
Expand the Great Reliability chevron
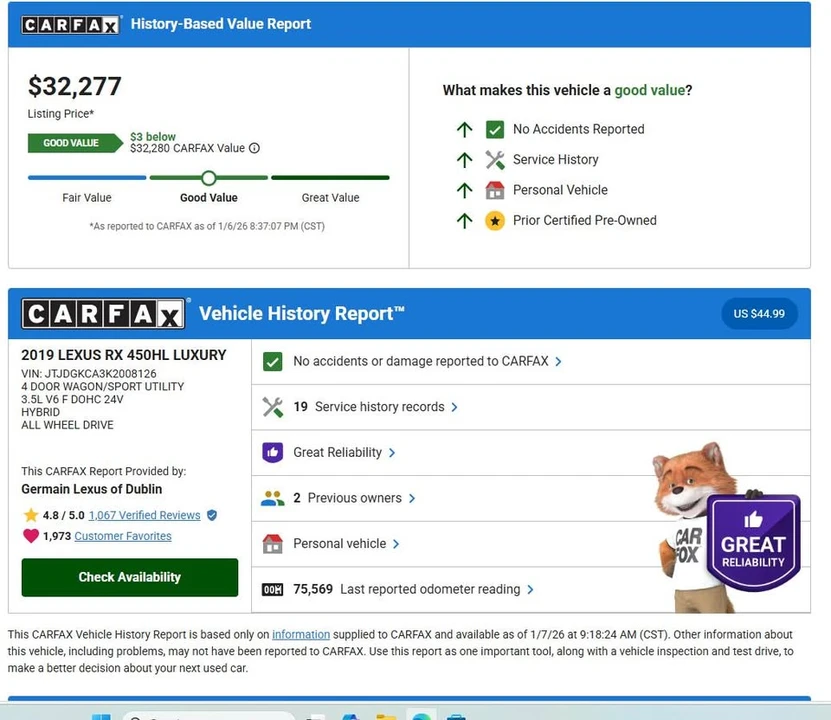392,453
